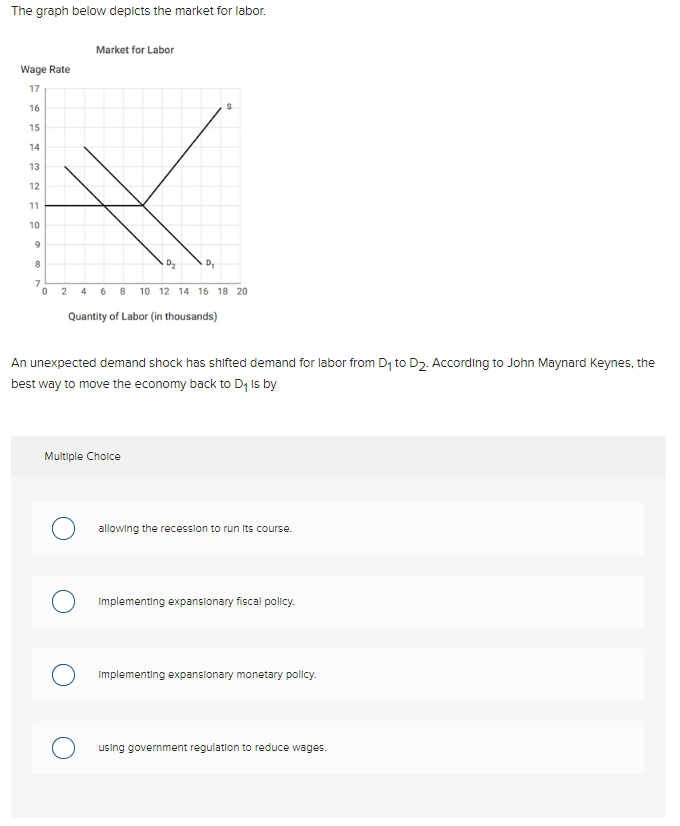Click the wage value 11 on the vertical axis
The height and width of the screenshot is (826, 680).
tap(33, 205)
